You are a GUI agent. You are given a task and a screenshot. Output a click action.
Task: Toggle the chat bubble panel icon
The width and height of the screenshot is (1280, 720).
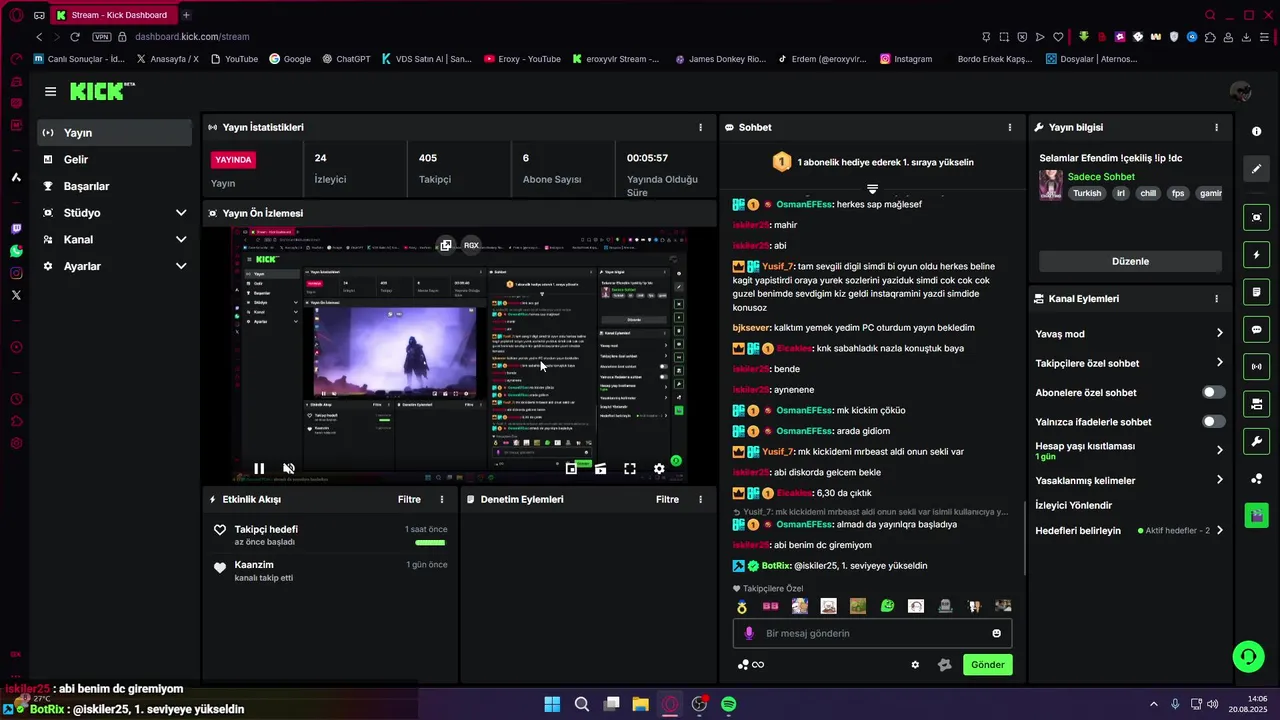pos(1256,329)
